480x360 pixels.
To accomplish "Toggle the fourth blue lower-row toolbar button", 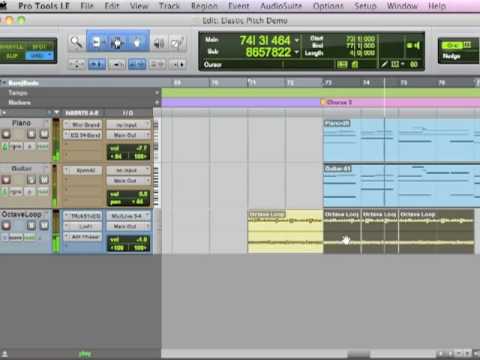I will pos(137,64).
